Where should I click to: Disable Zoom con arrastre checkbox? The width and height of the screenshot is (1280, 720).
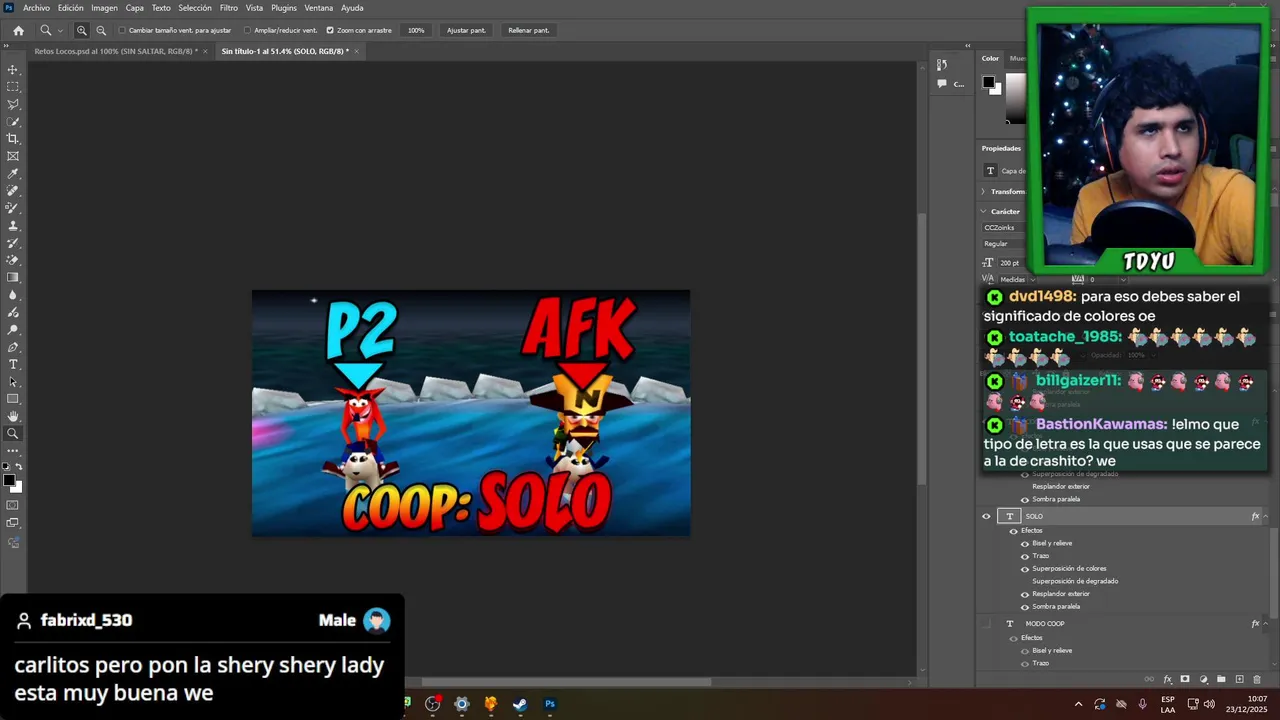pyautogui.click(x=330, y=30)
